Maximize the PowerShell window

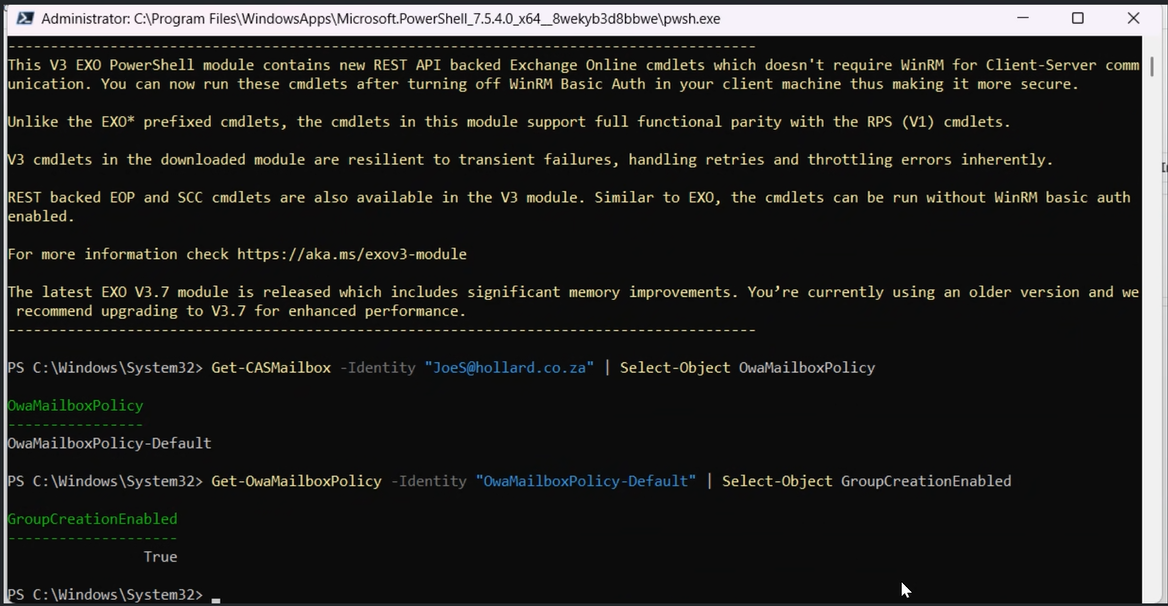pos(1076,17)
